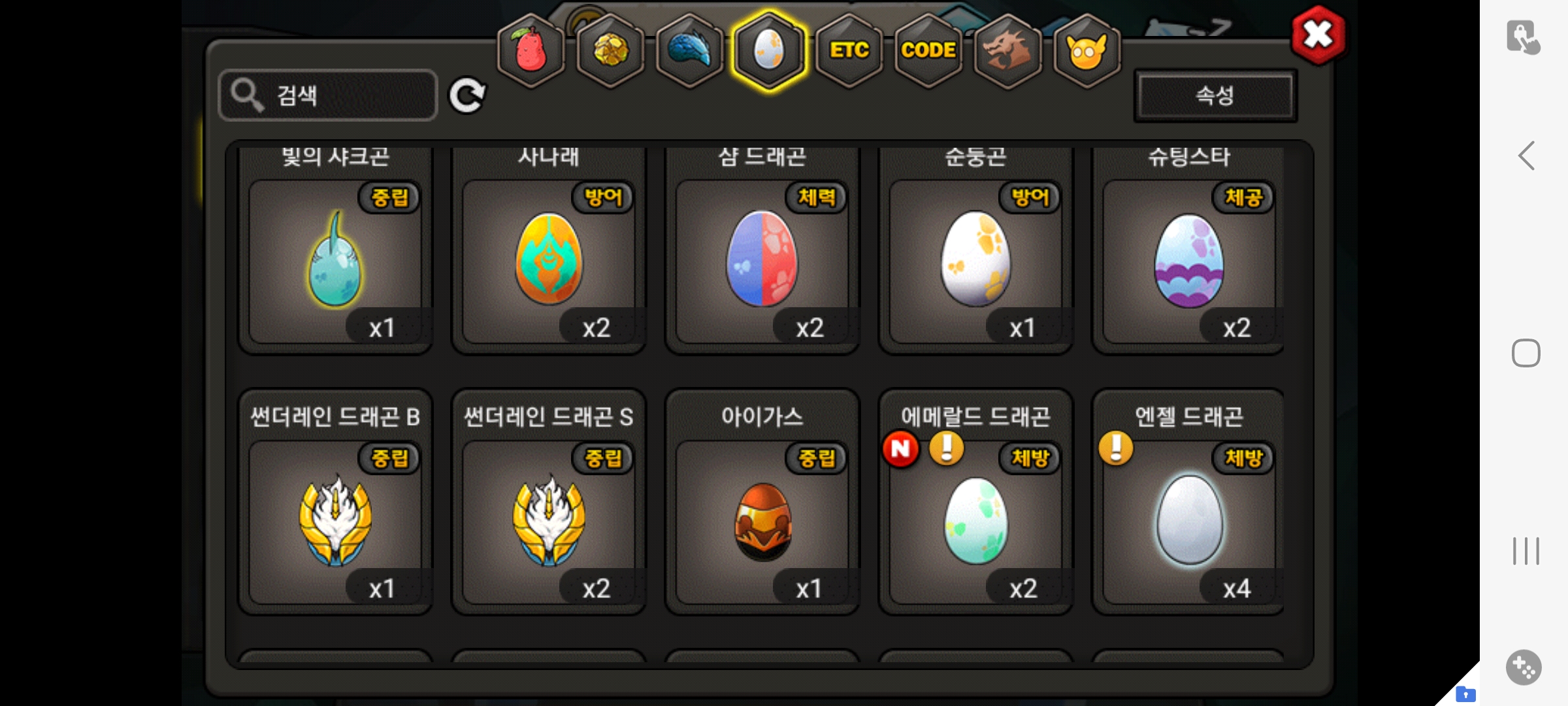Open the fruit food category tab

531,51
